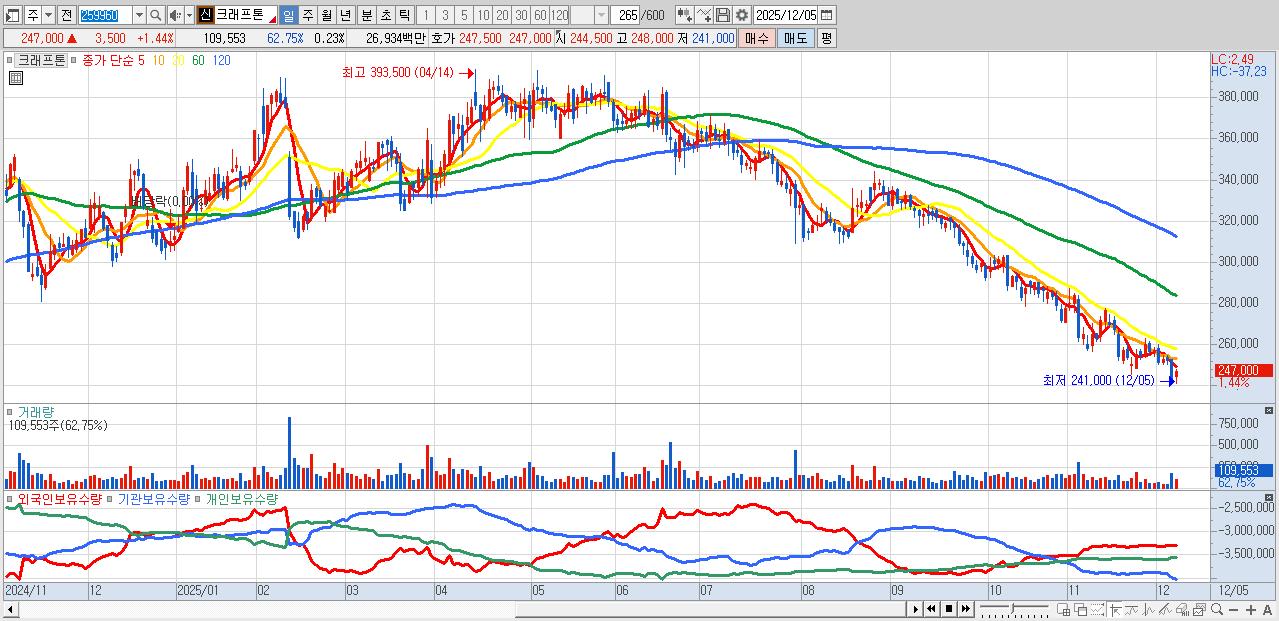Viewport: 1279px width, 621px height.
Task: Click the add chart window icon in bottom toolbar
Action: coord(1063,609)
